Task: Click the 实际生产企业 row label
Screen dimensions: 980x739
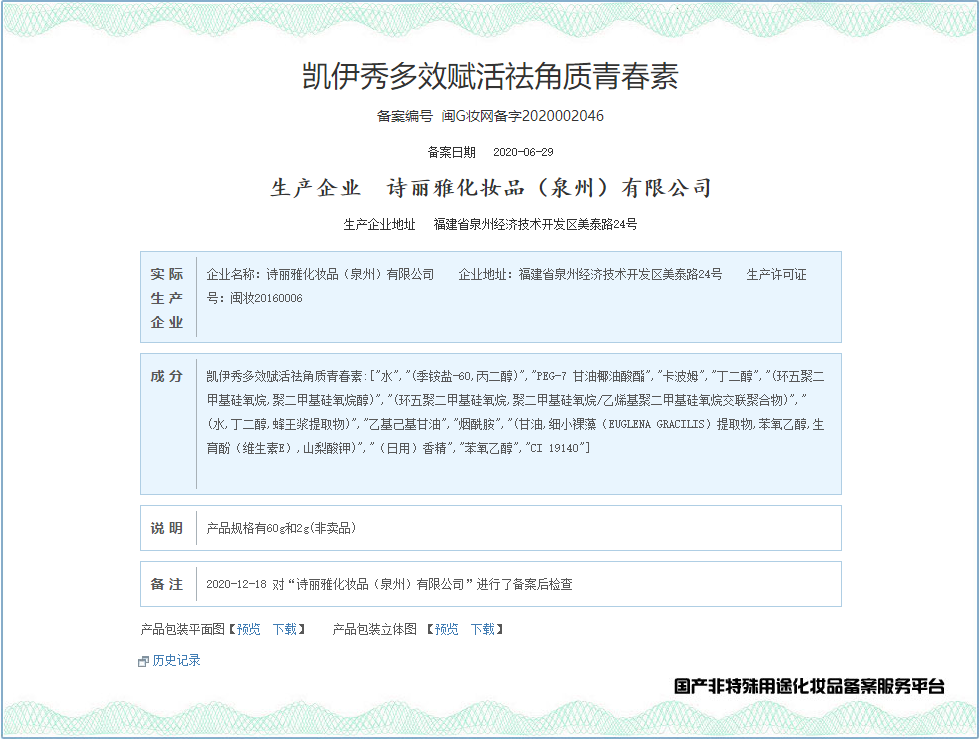Action: click(167, 298)
